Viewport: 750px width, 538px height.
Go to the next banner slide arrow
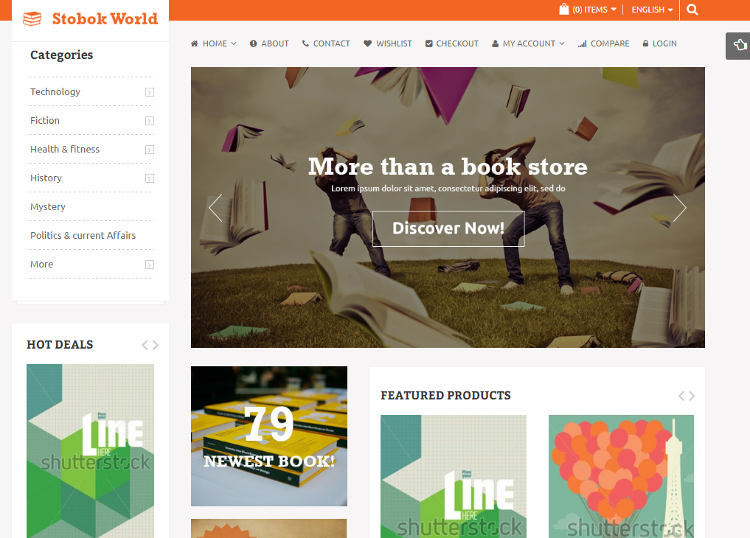(679, 208)
